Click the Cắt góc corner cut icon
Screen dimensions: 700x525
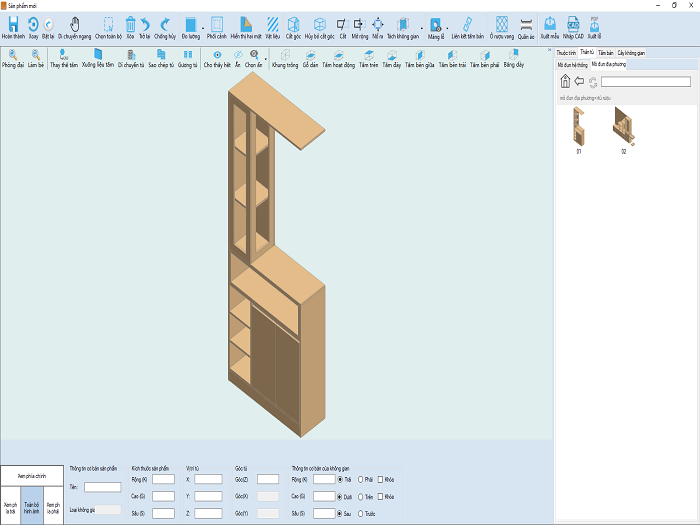click(x=293, y=28)
